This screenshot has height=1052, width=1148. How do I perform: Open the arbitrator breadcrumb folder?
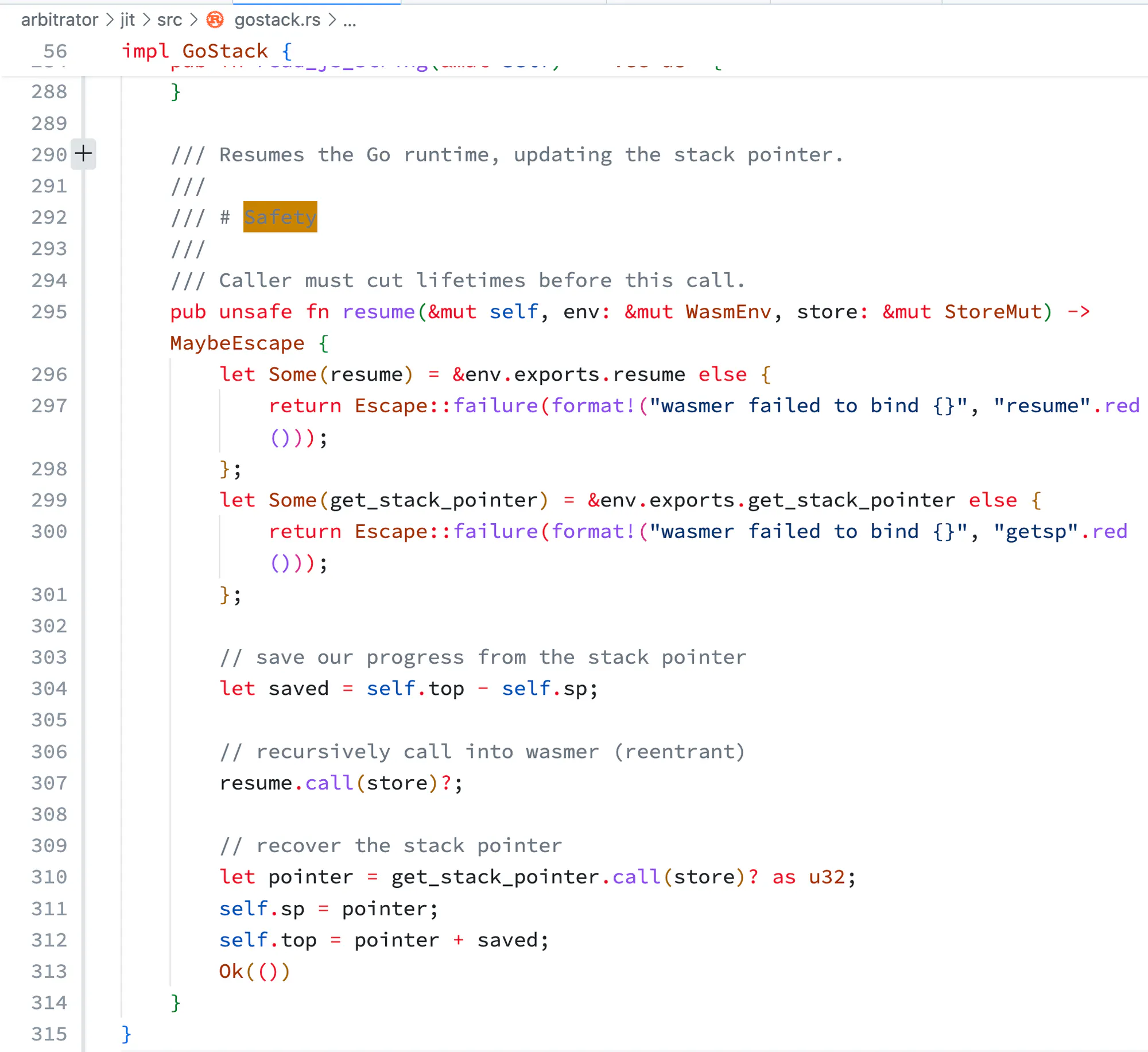tap(60, 20)
